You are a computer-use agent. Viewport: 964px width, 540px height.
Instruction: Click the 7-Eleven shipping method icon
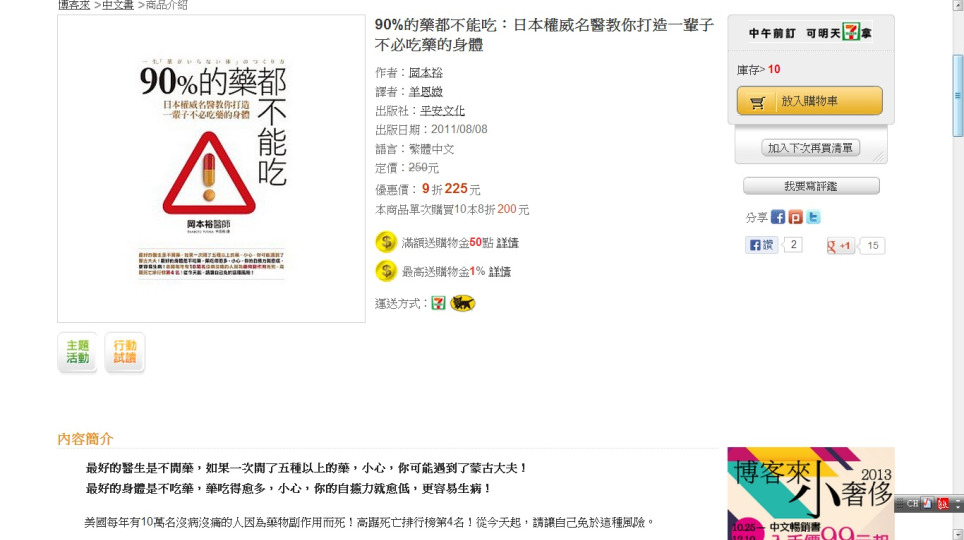tap(438, 303)
